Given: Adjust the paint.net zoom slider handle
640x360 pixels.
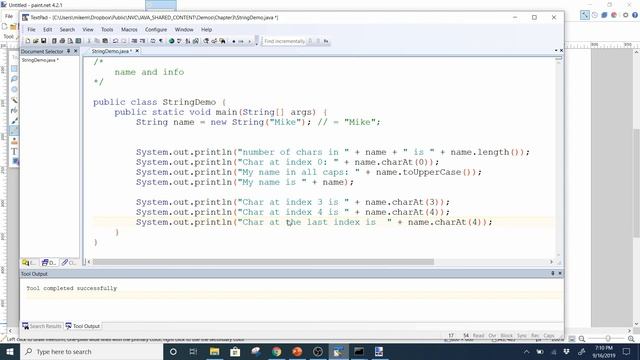Looking at the screenshot, I should [608, 339].
